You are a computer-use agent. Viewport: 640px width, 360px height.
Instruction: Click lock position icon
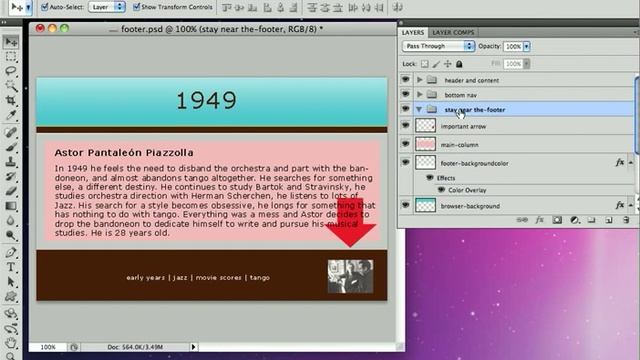point(448,64)
